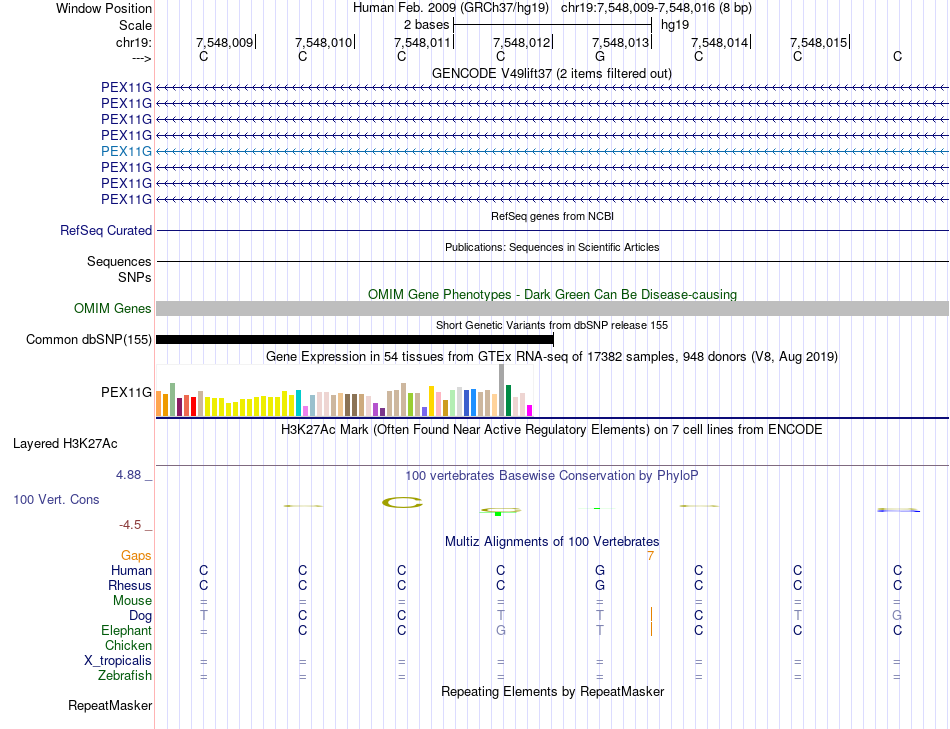Click the header text Human Feb. 2009 (GRCh37/hg19)

point(451,8)
